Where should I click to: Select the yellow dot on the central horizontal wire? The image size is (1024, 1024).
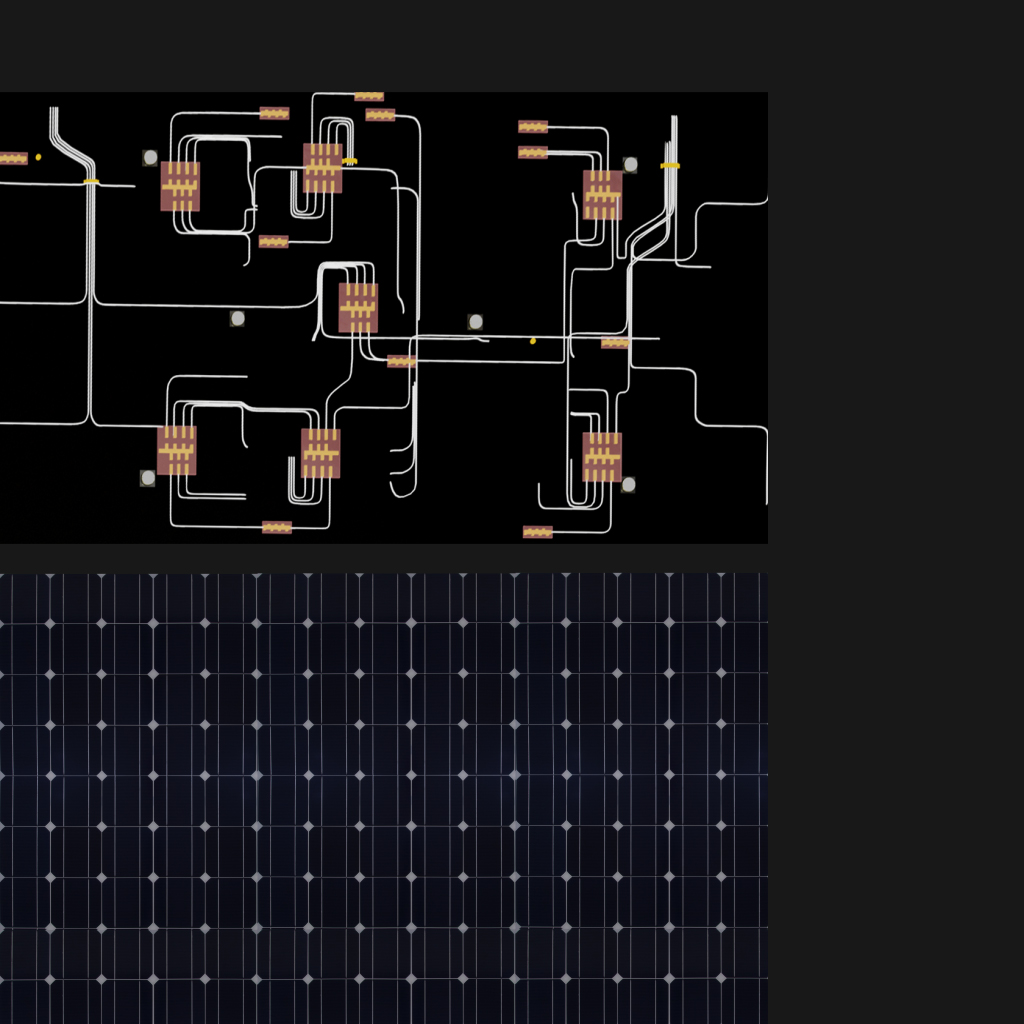click(x=533, y=341)
